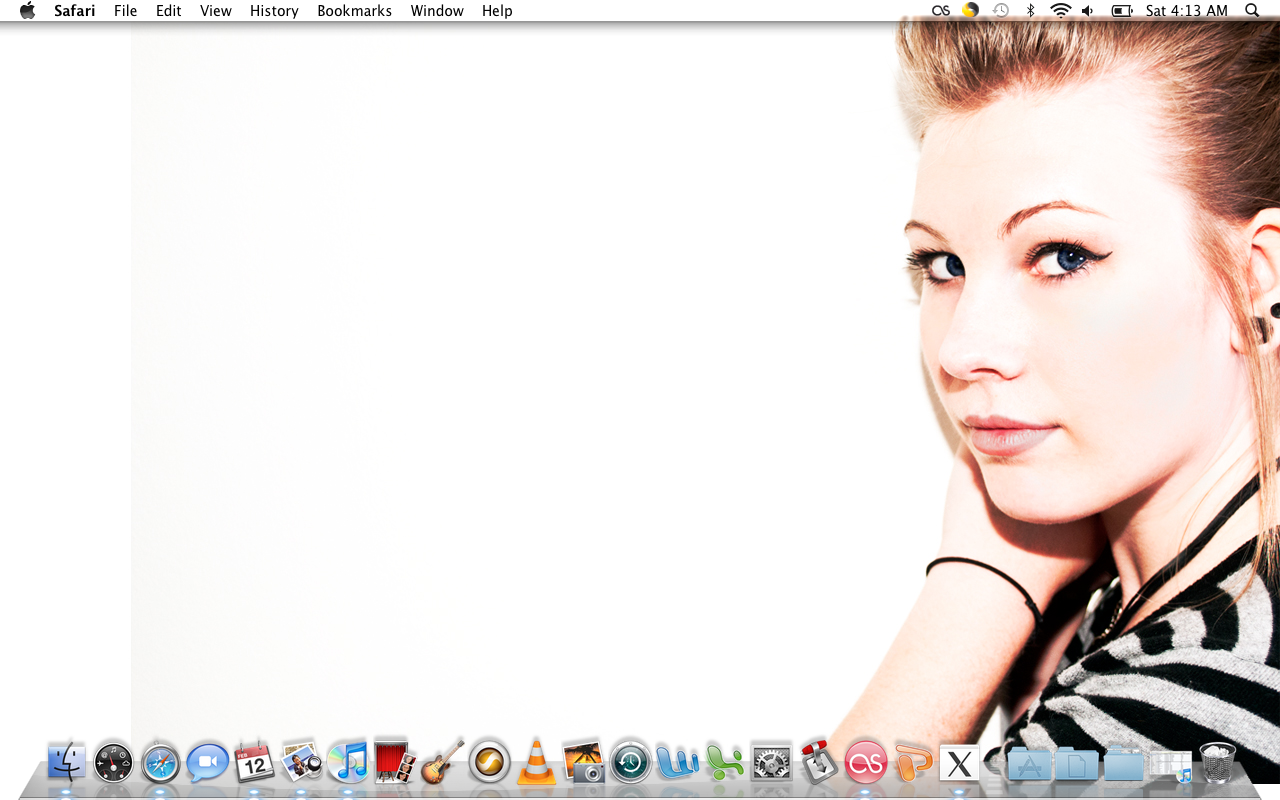The image size is (1280, 800).
Task: Click the Bluetooth status icon
Action: coord(1030,11)
